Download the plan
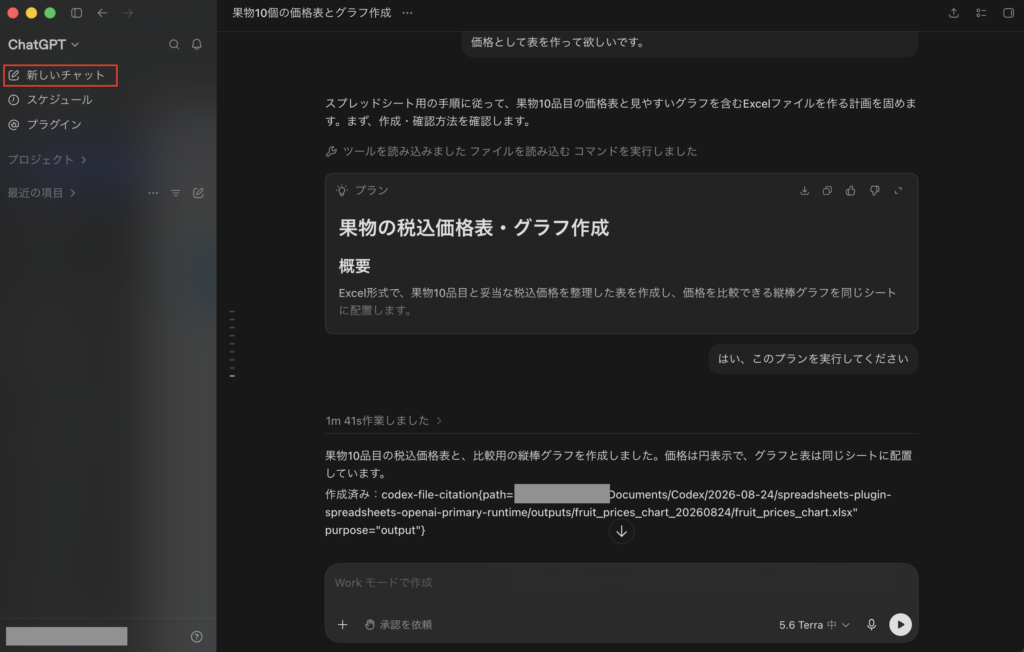The image size is (1024, 652). pyautogui.click(x=805, y=191)
